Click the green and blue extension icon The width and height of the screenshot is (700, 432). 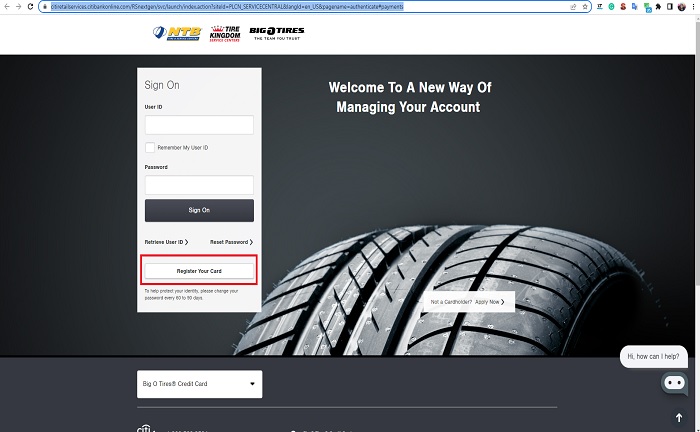647,7
